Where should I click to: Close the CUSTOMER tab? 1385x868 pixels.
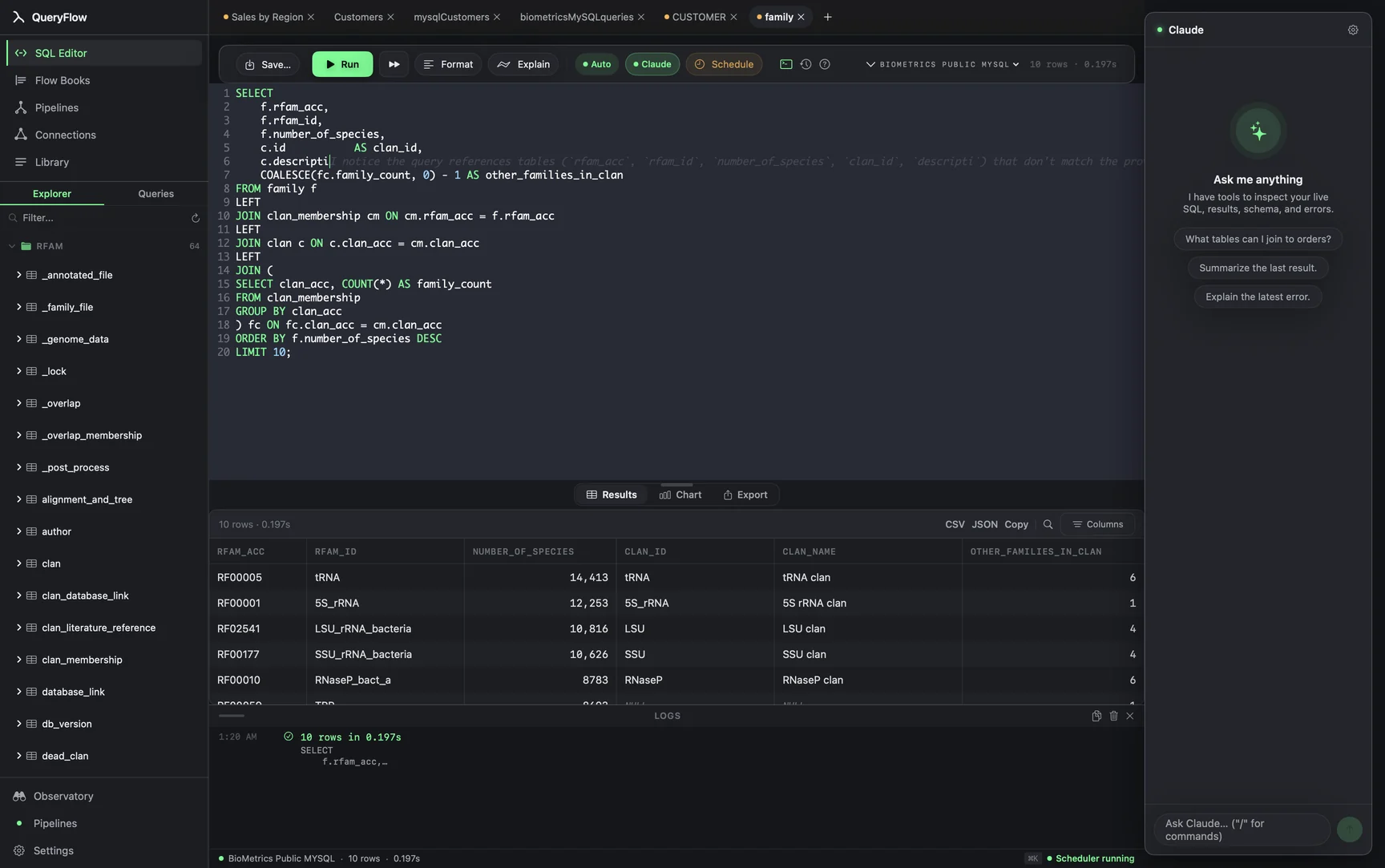coord(733,17)
